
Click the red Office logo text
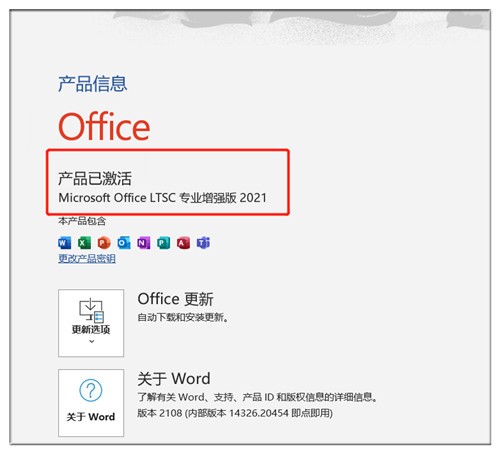(104, 126)
